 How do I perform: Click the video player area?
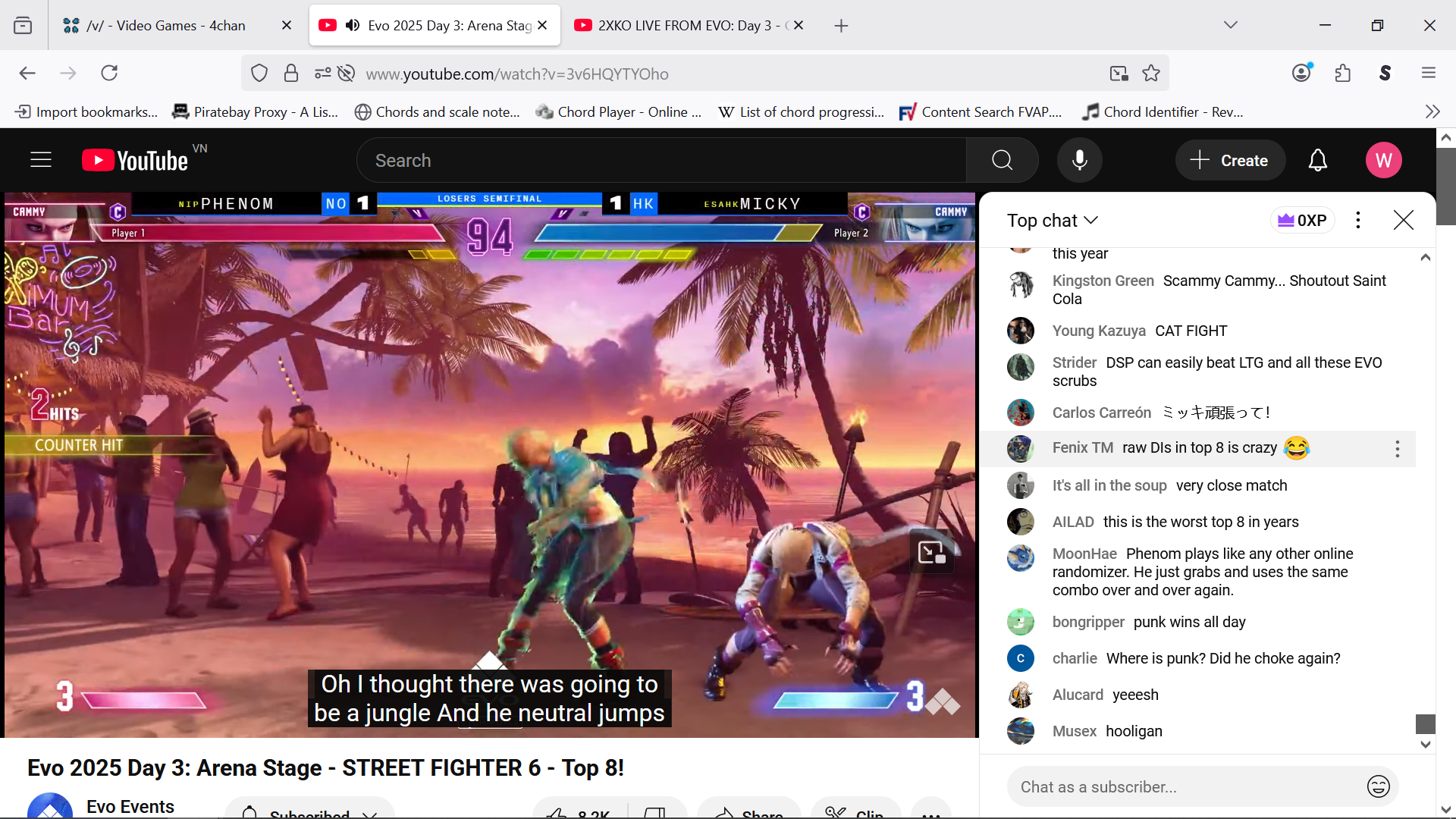click(490, 464)
